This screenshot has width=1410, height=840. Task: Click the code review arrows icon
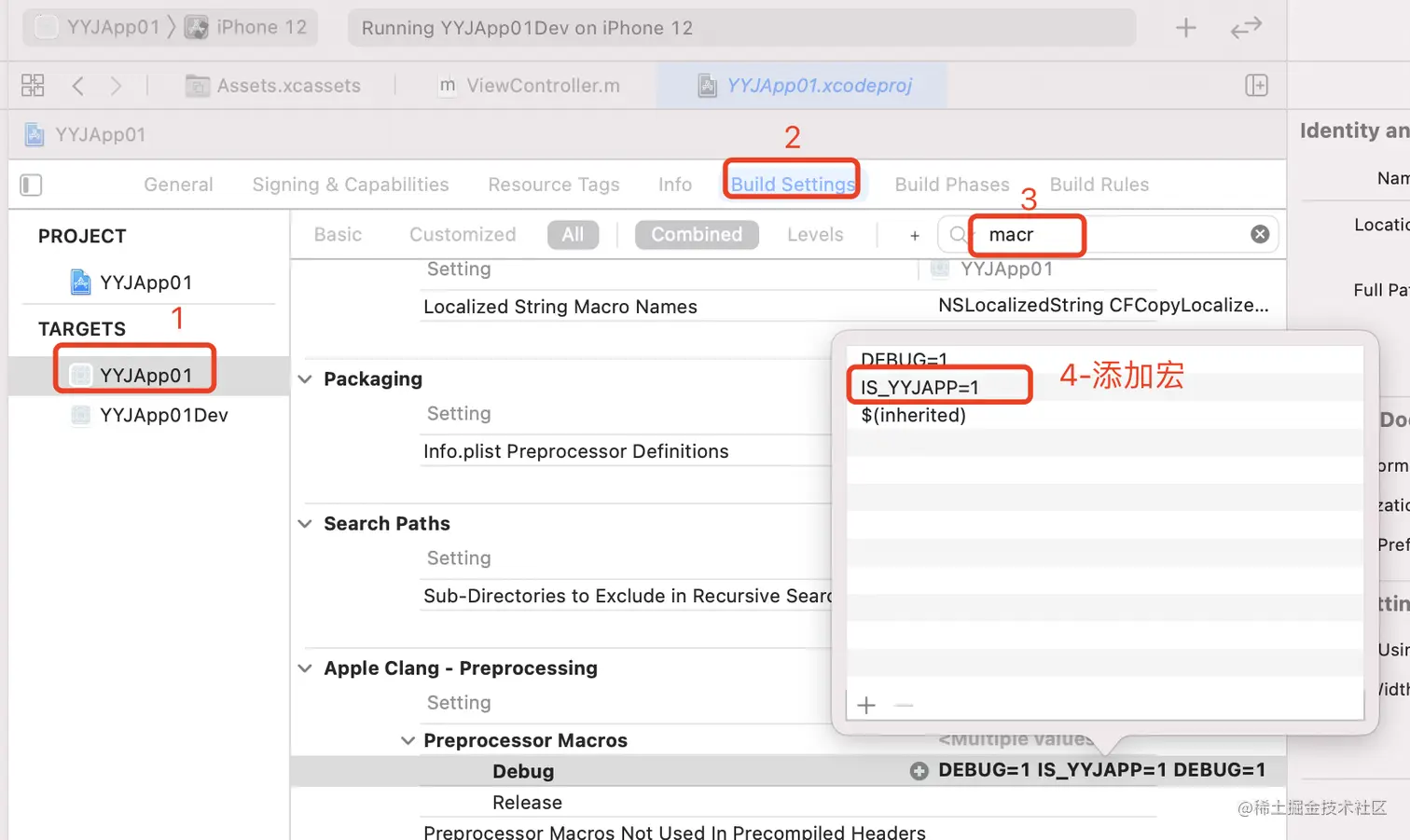pos(1246,28)
